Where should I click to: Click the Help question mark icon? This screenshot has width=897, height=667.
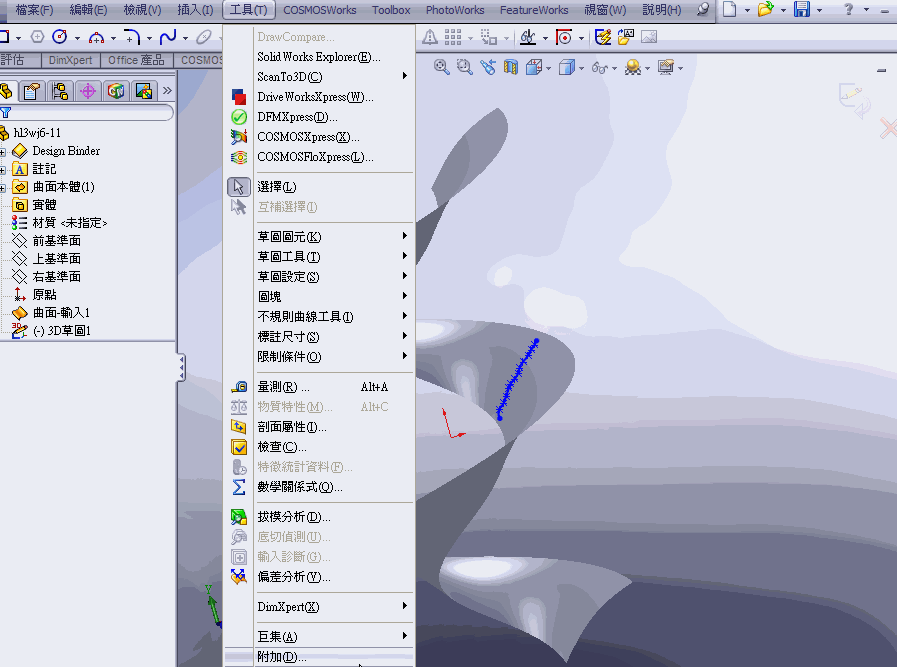click(848, 9)
